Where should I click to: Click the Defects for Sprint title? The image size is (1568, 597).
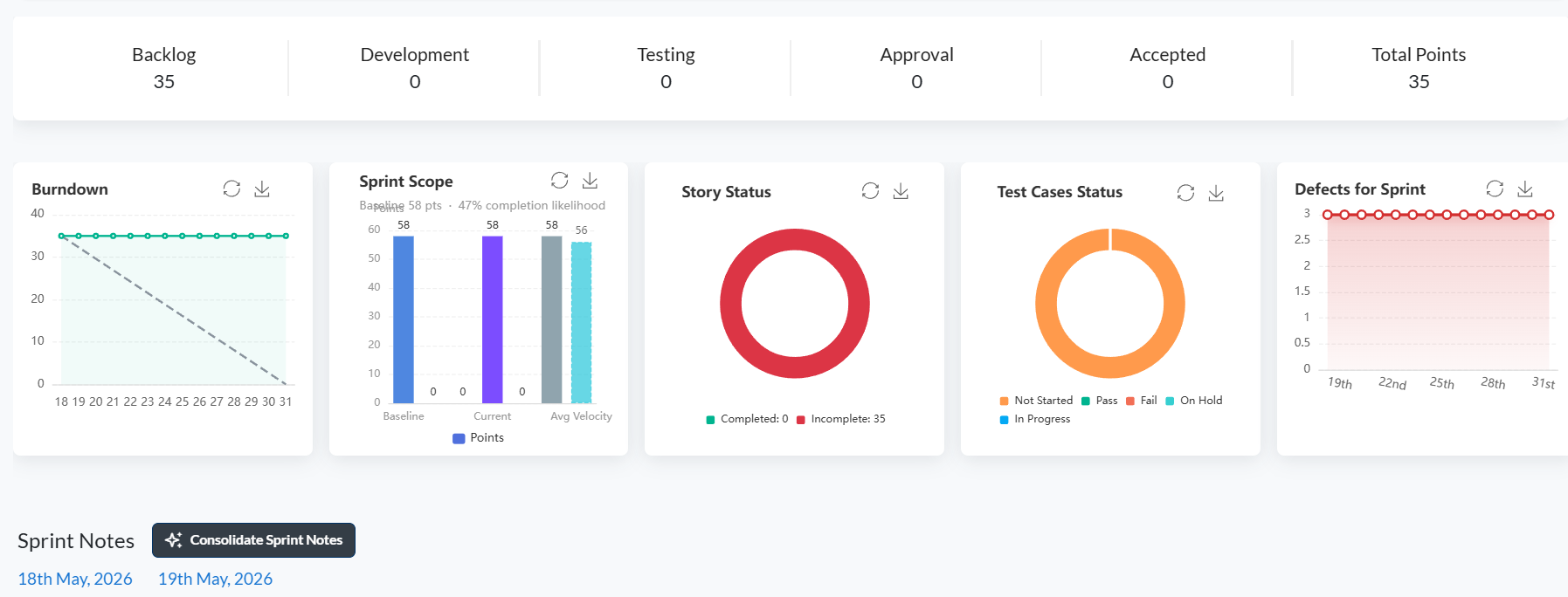pos(1360,189)
